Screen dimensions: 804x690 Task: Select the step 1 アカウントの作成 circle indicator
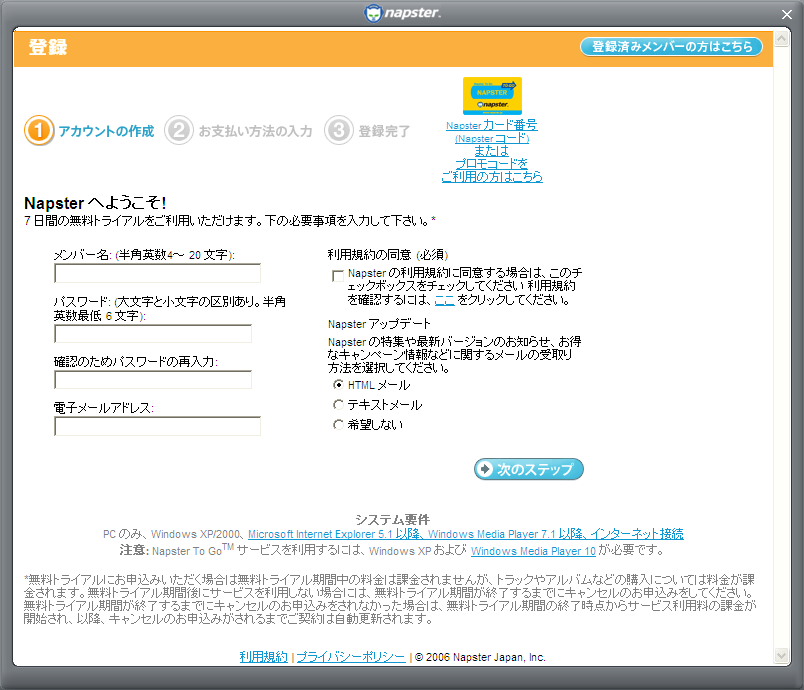tap(38, 131)
